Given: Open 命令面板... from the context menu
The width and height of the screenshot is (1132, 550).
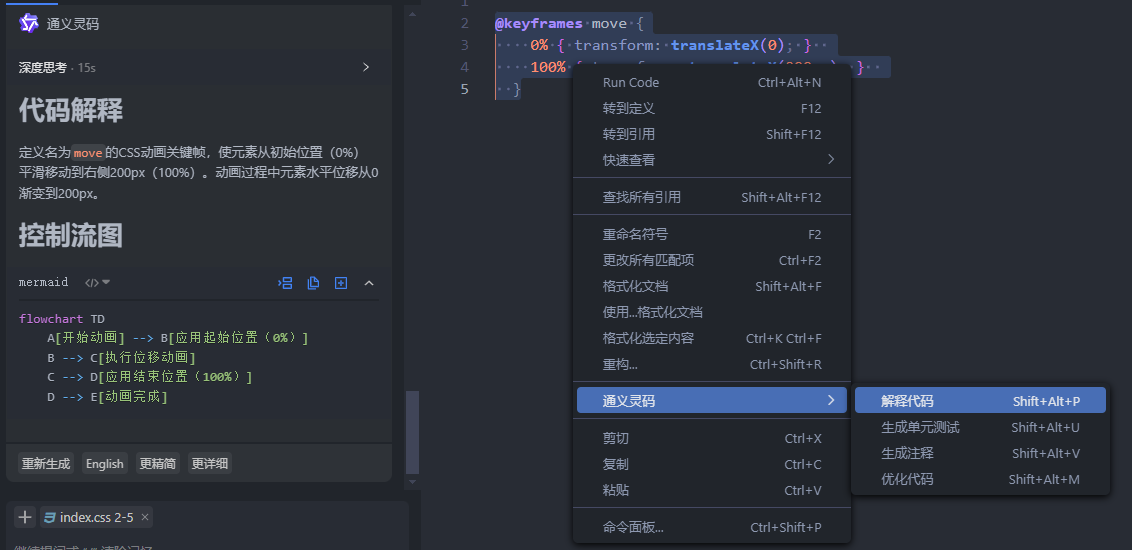Looking at the screenshot, I should click(x=712, y=528).
